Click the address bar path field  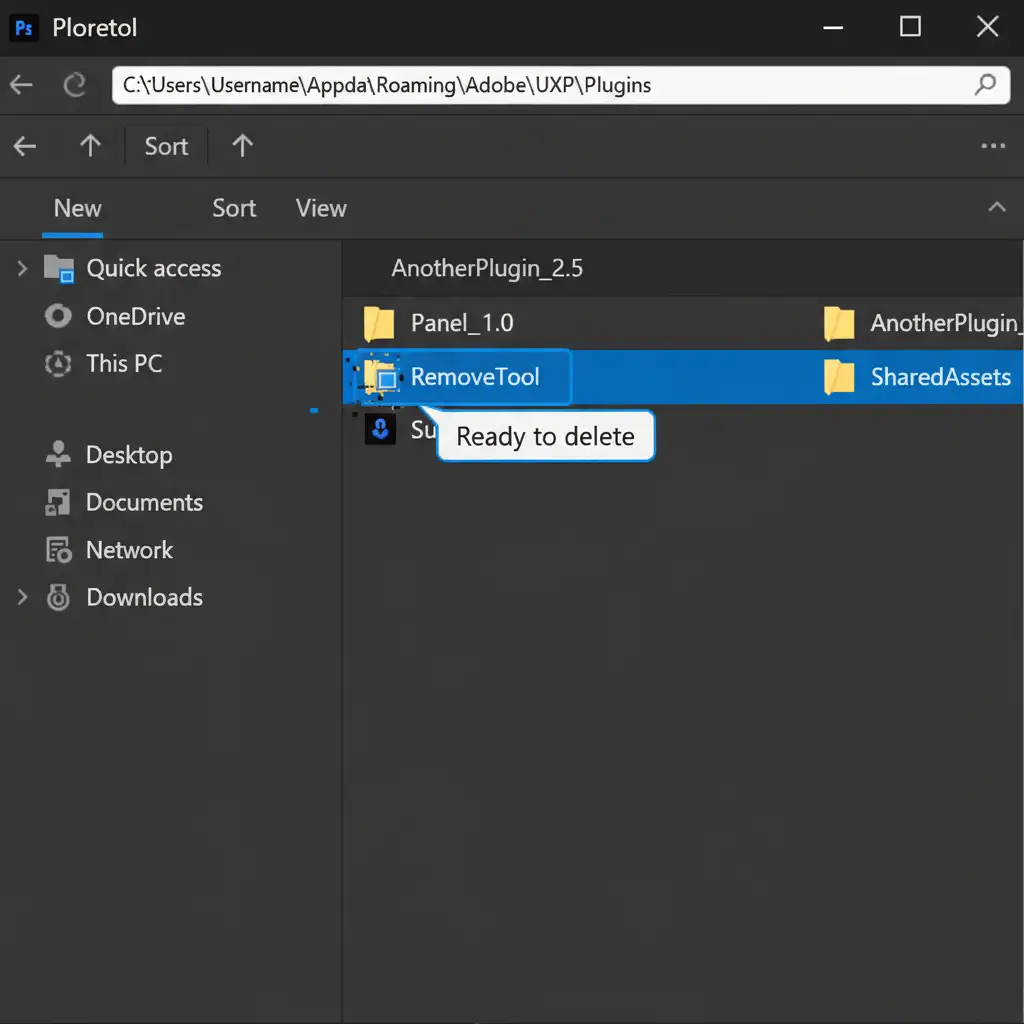540,85
